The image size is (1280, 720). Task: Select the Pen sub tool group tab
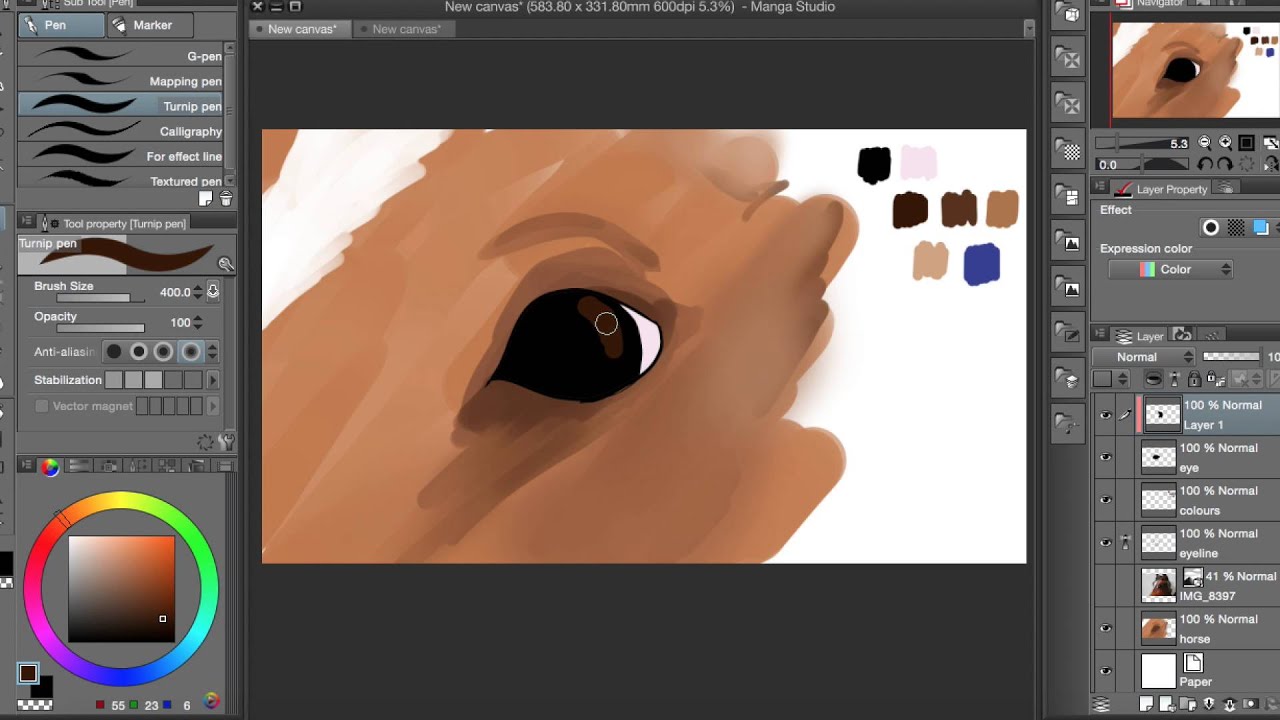60,25
